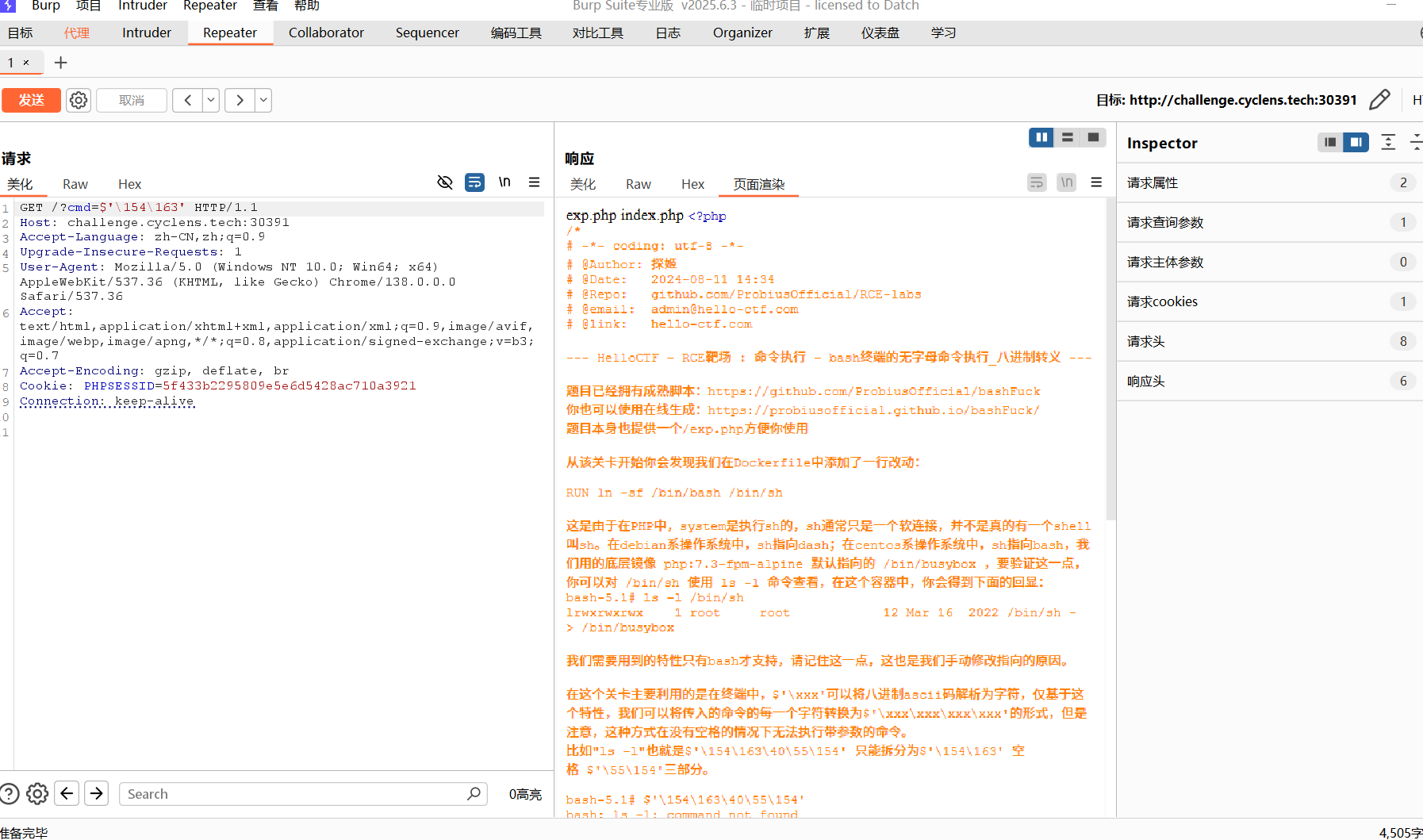Add a new Repeater tab
Screen dimensions: 1423x840
tap(60, 63)
